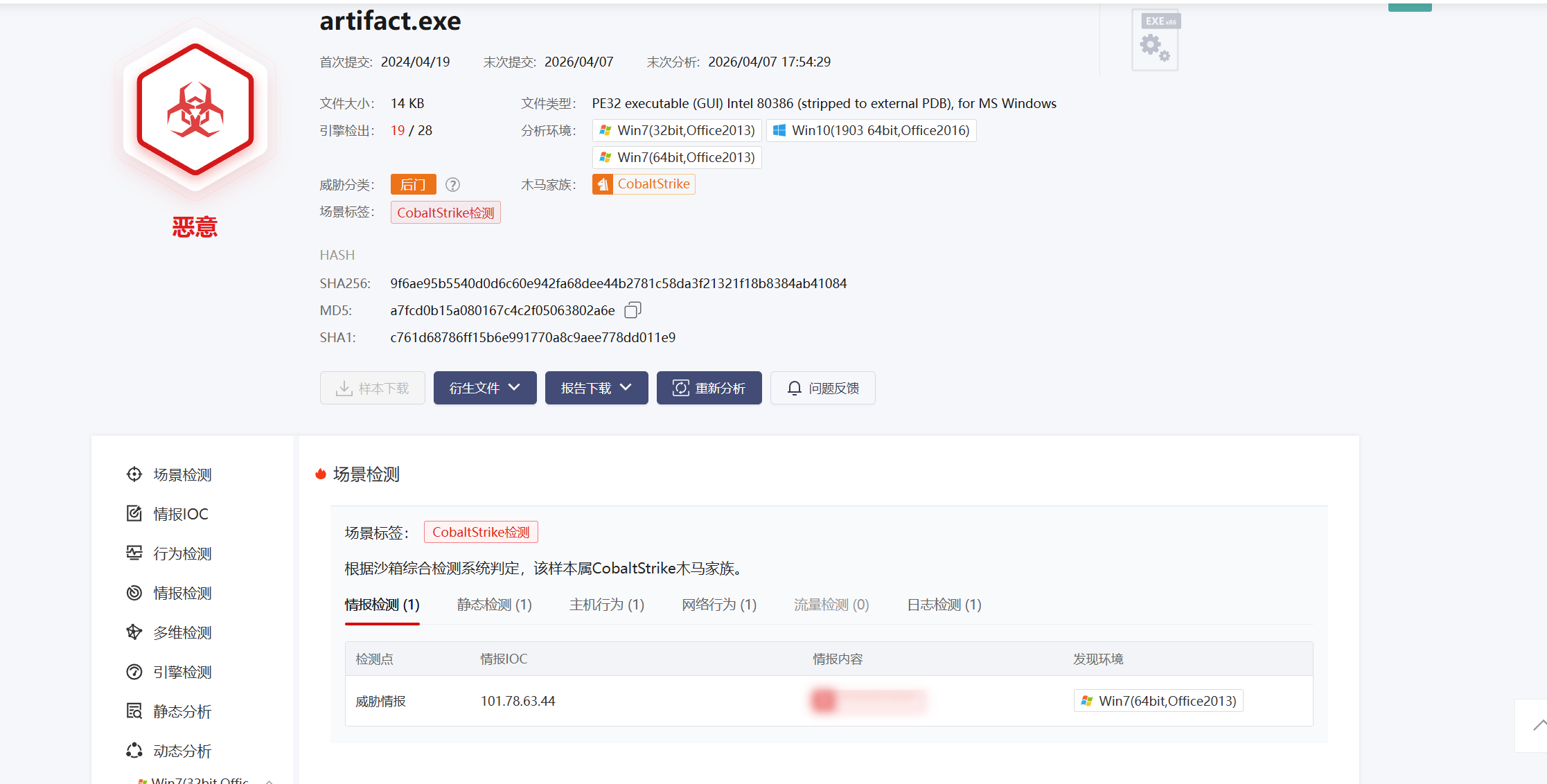The image size is (1547, 784).
Task: Click the 问题反馈 button
Action: [822, 389]
